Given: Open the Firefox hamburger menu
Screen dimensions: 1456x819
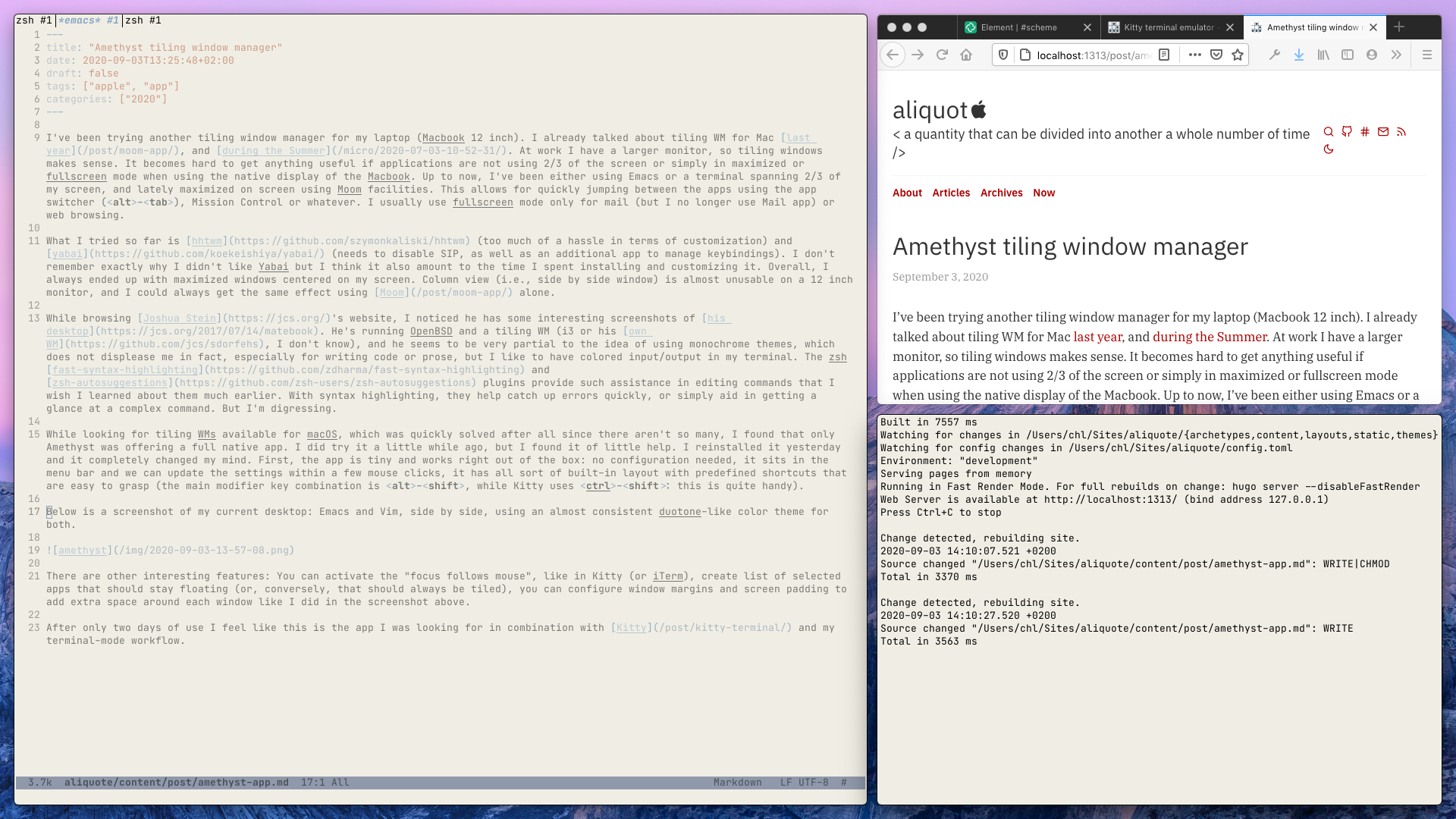Looking at the screenshot, I should (1426, 55).
